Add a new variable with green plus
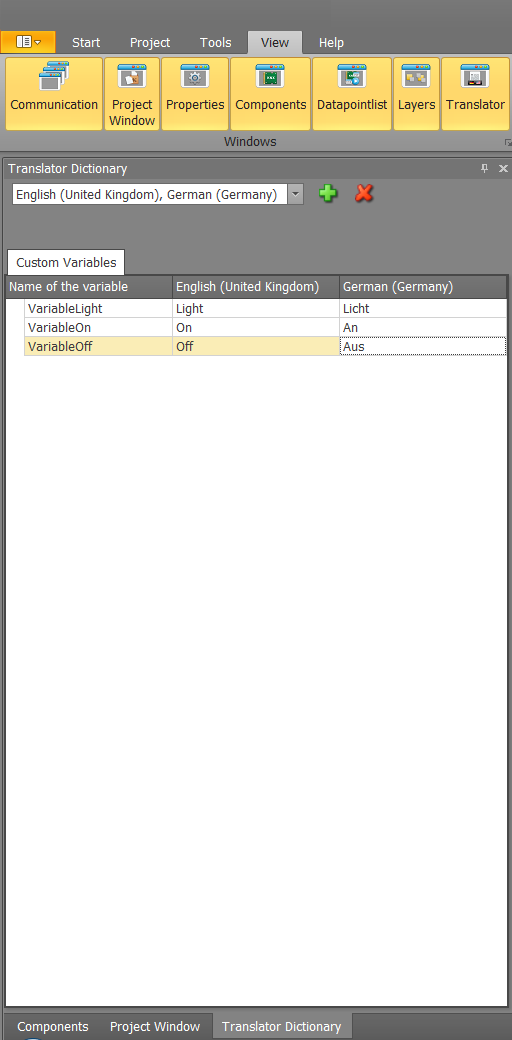The height and width of the screenshot is (1040, 512). [x=328, y=194]
